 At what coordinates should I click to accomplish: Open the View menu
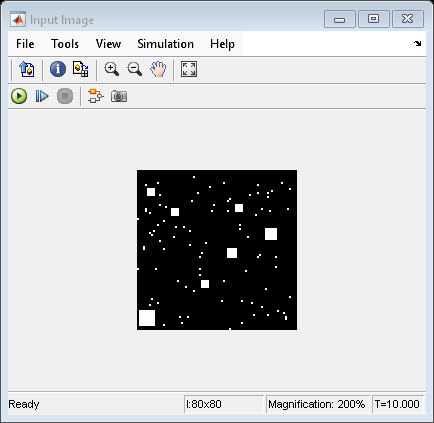(x=108, y=44)
